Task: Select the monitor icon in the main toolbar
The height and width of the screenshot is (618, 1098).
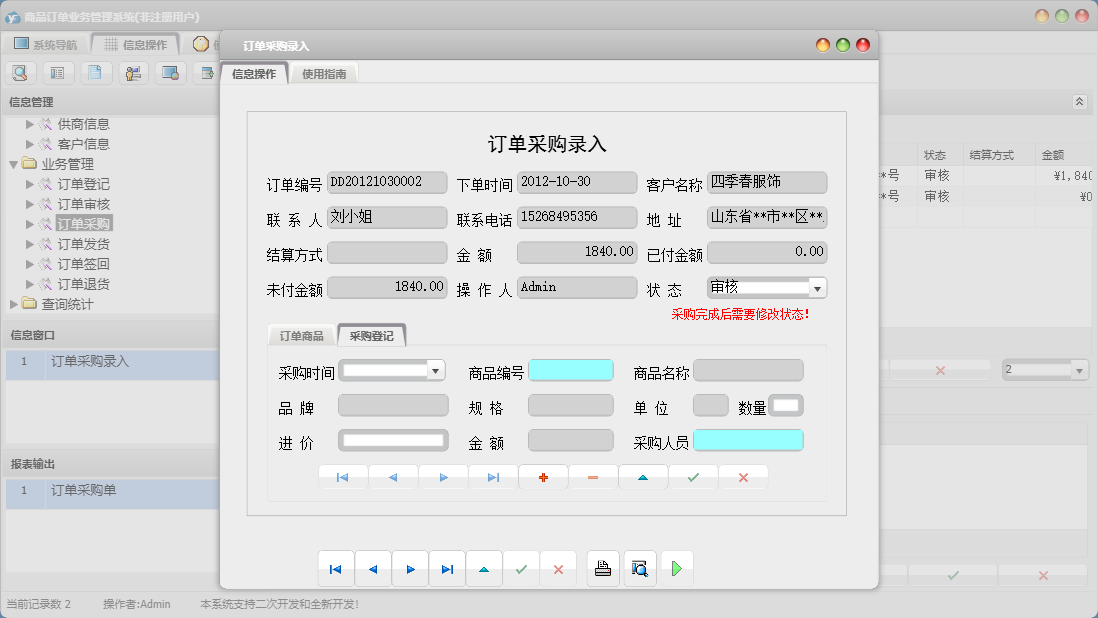Action: tap(170, 72)
